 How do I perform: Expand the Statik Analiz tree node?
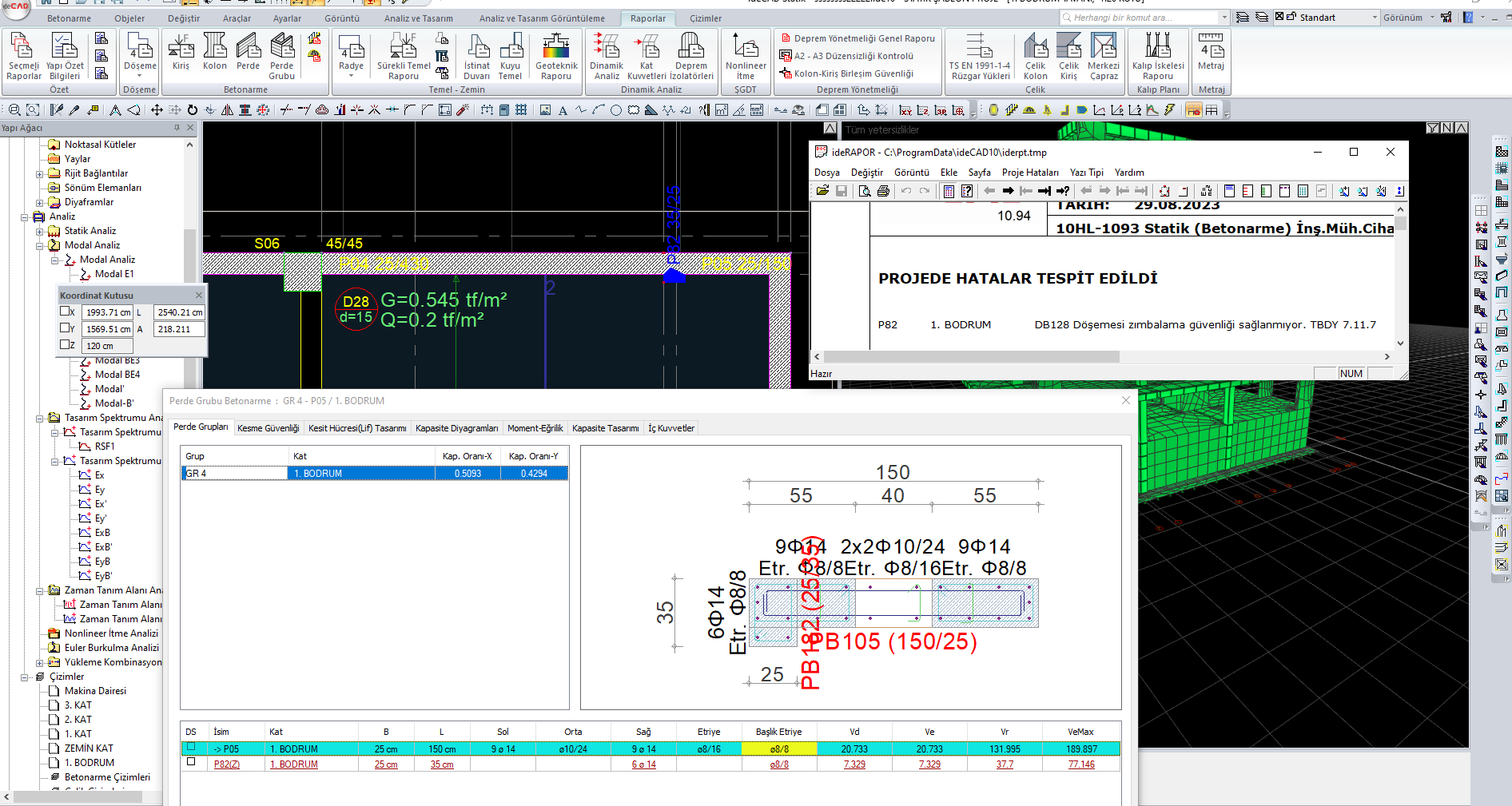(x=40, y=231)
